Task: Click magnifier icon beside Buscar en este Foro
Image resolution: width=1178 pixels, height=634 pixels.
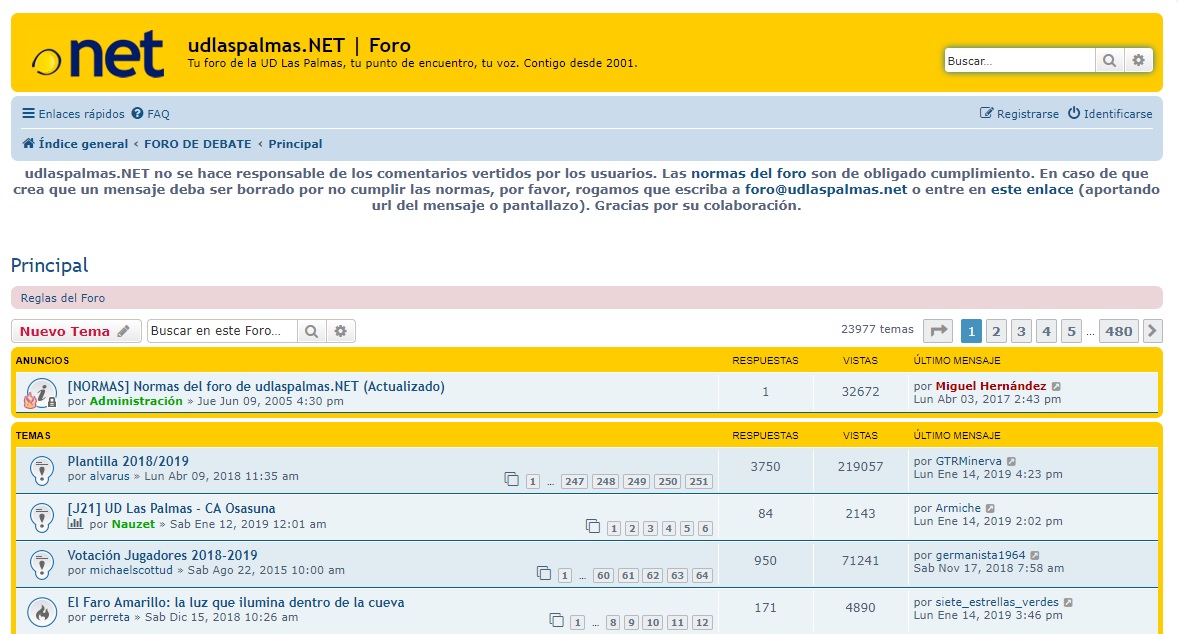Action: [311, 331]
